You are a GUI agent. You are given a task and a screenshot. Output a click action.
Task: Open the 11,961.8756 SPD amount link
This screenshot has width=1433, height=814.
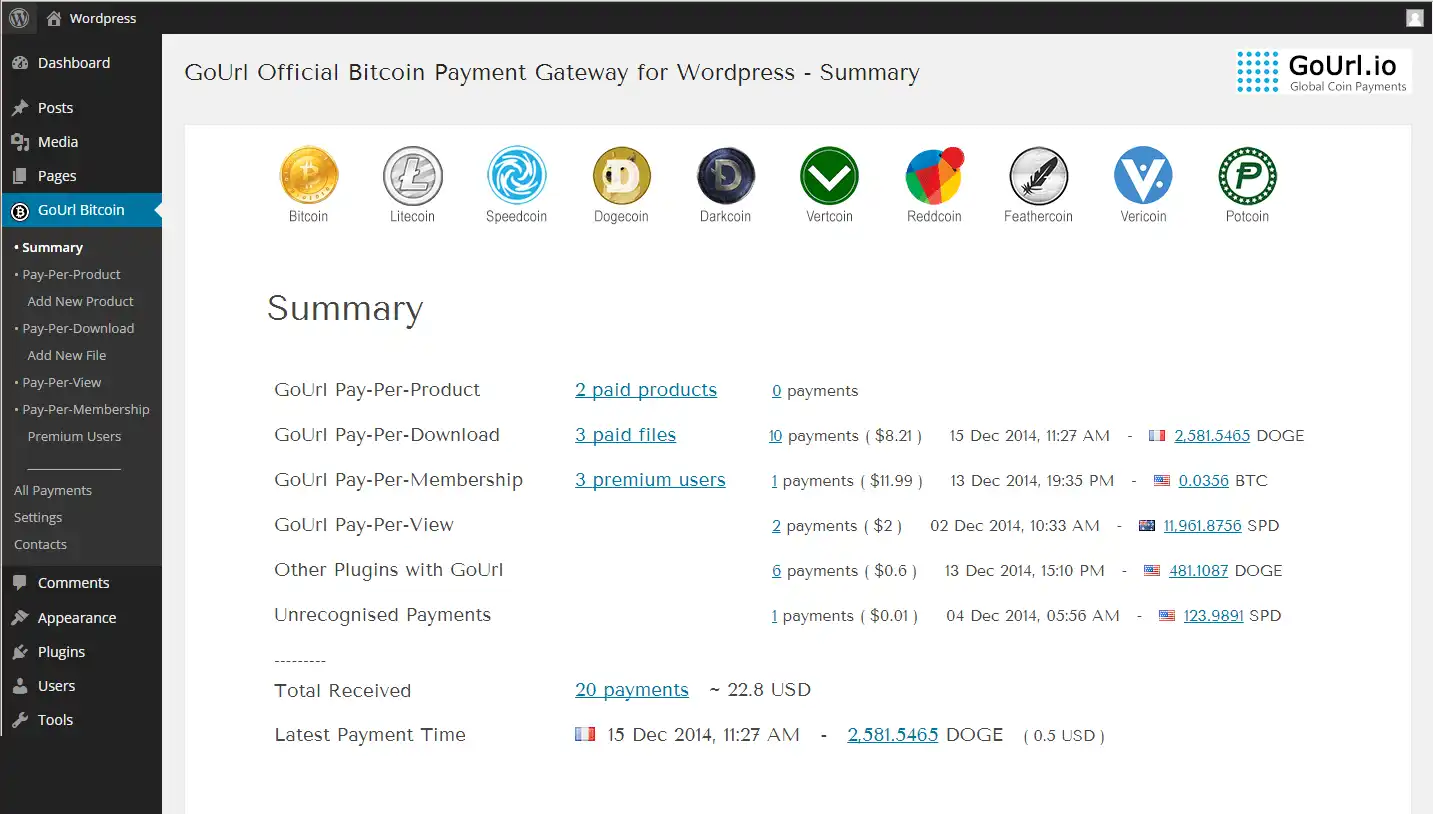(x=1202, y=526)
